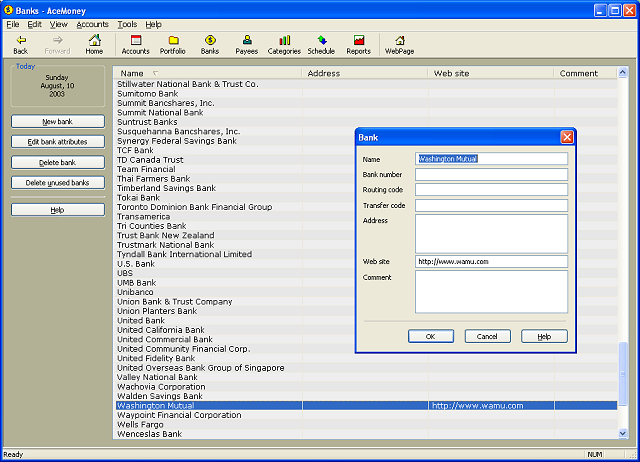The image size is (640, 462).
Task: Open the Reports toolbar icon
Action: [358, 44]
